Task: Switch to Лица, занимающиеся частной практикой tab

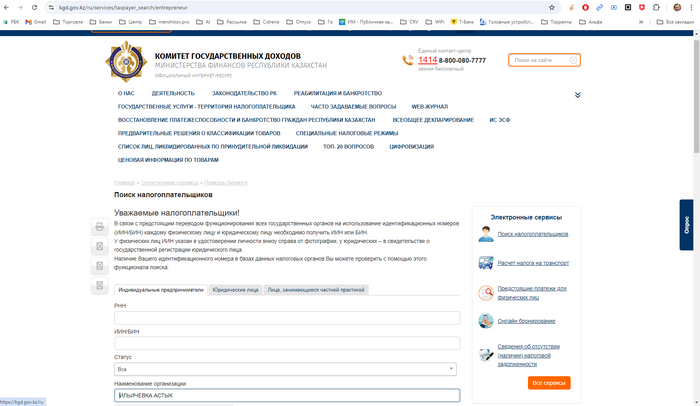Action: click(316, 290)
